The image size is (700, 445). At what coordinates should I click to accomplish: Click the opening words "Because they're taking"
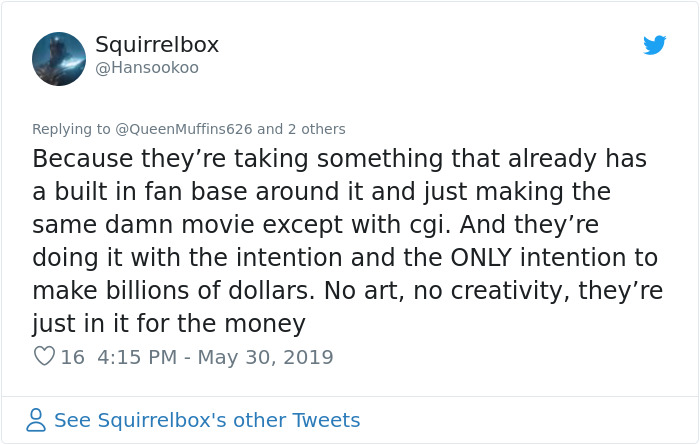point(142,159)
